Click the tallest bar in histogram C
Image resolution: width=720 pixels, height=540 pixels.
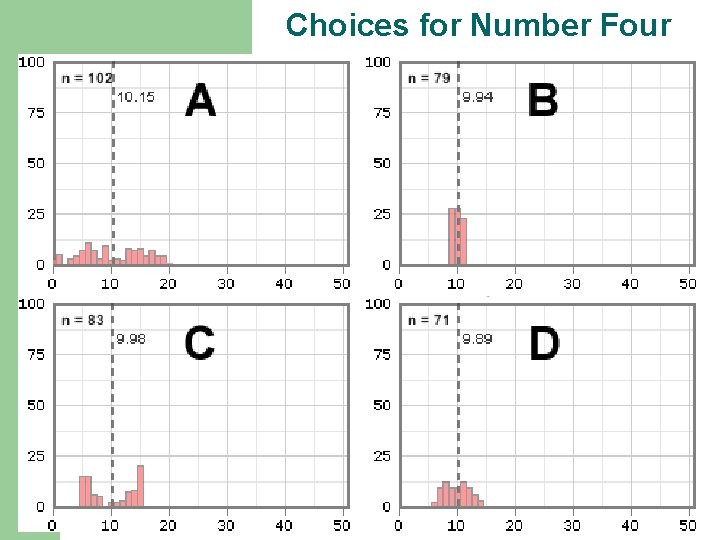point(140,486)
